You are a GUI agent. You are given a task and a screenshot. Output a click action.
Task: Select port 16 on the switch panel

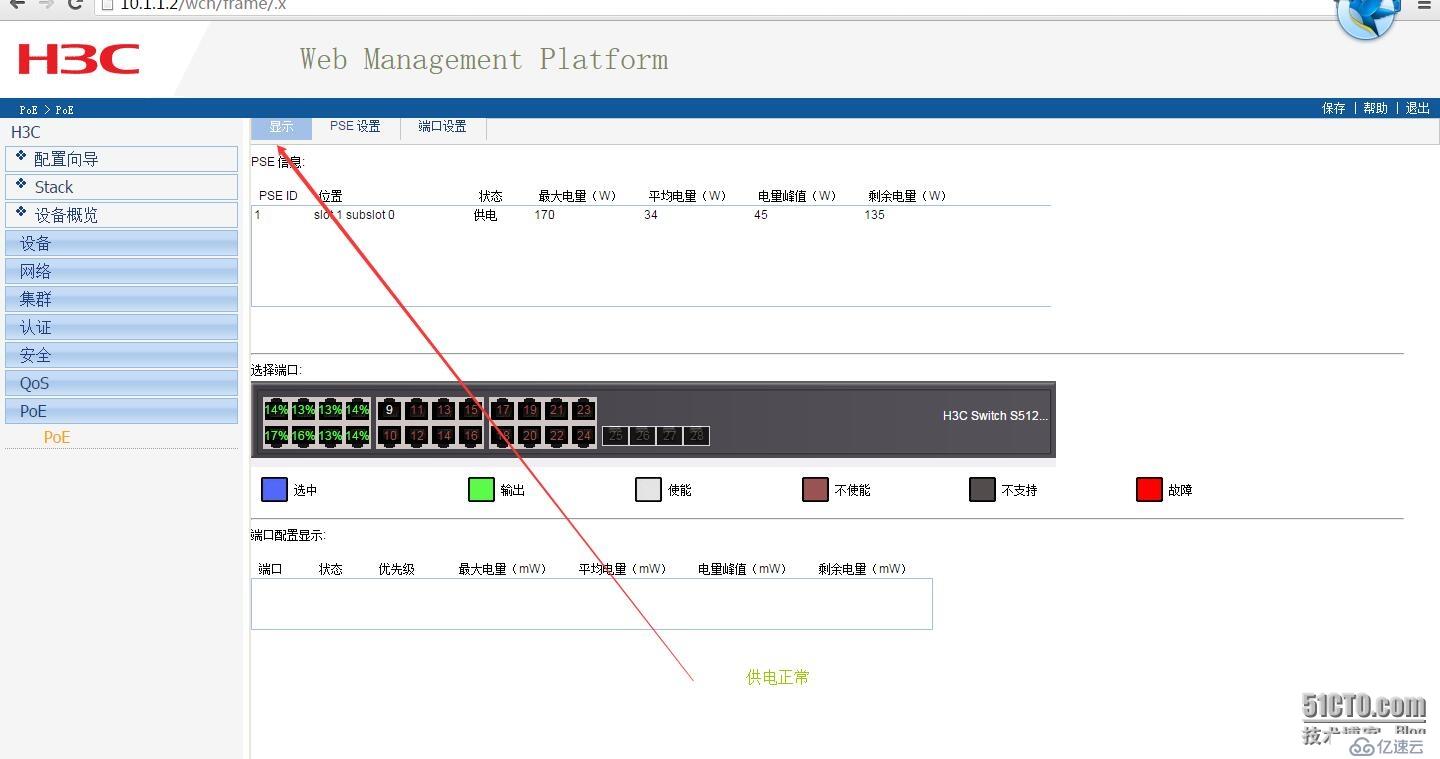[471, 436]
